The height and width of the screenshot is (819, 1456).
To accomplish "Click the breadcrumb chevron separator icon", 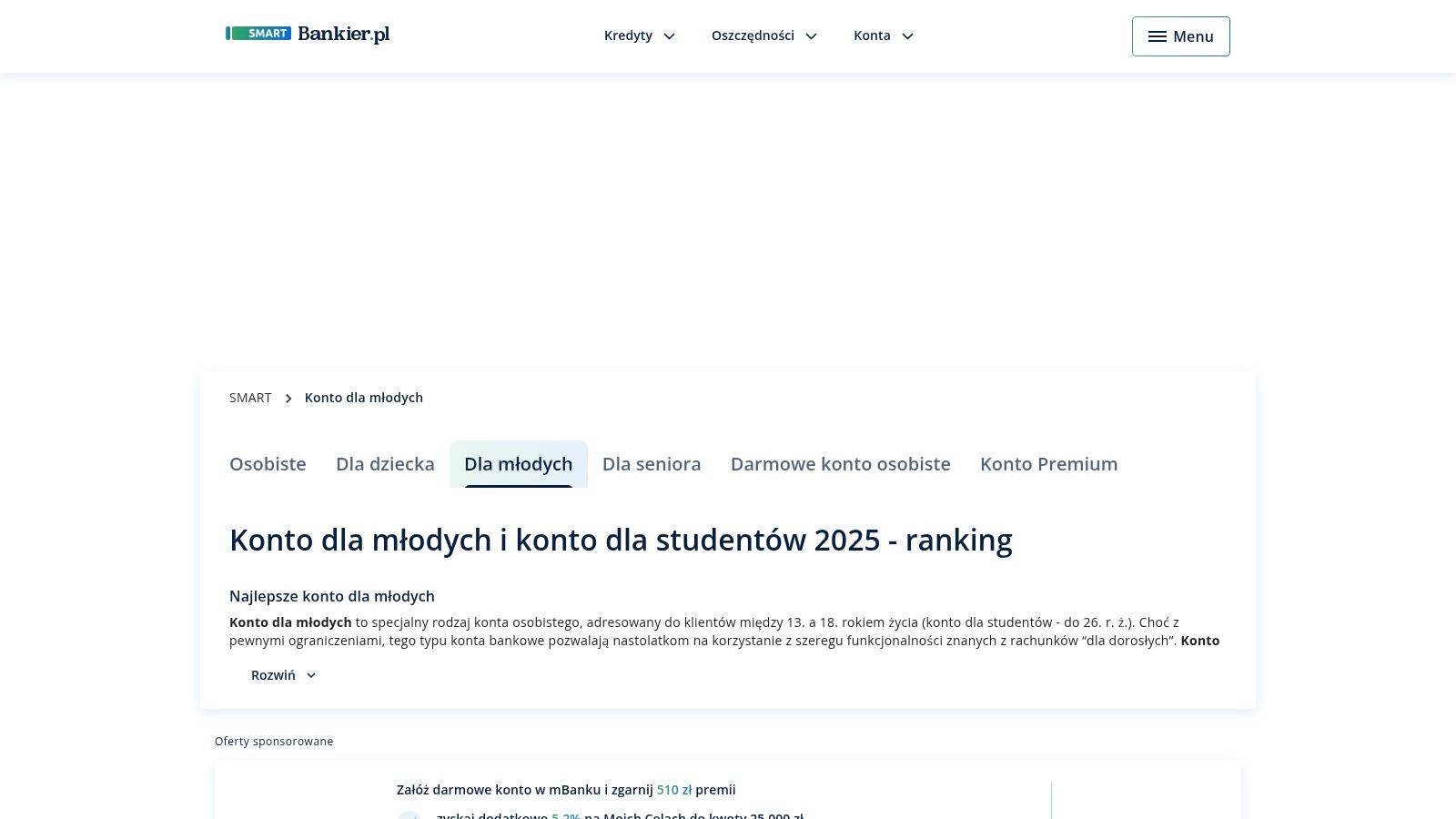I will pyautogui.click(x=288, y=399).
